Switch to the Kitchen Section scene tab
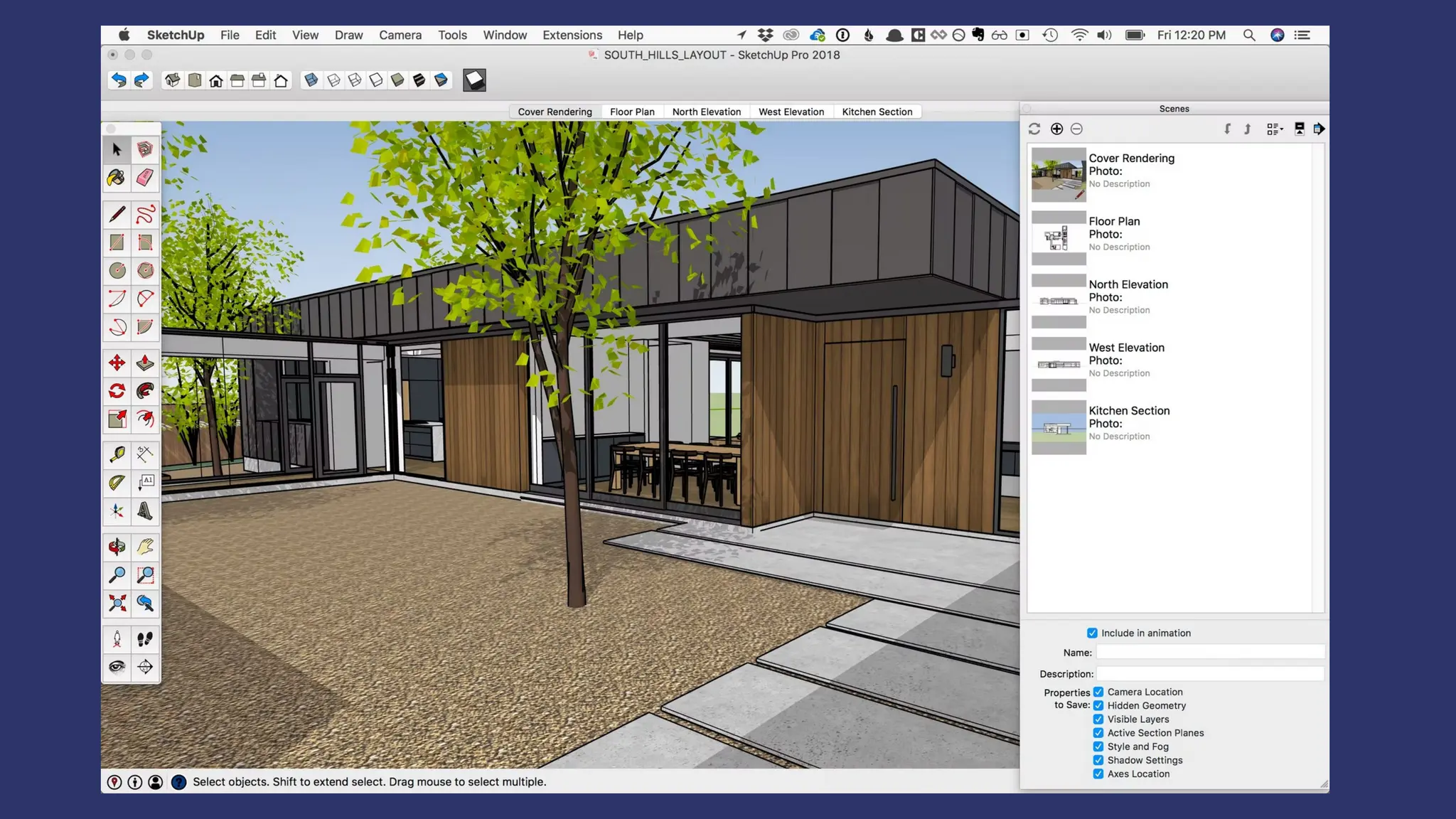This screenshot has width=1456, height=819. (x=877, y=112)
